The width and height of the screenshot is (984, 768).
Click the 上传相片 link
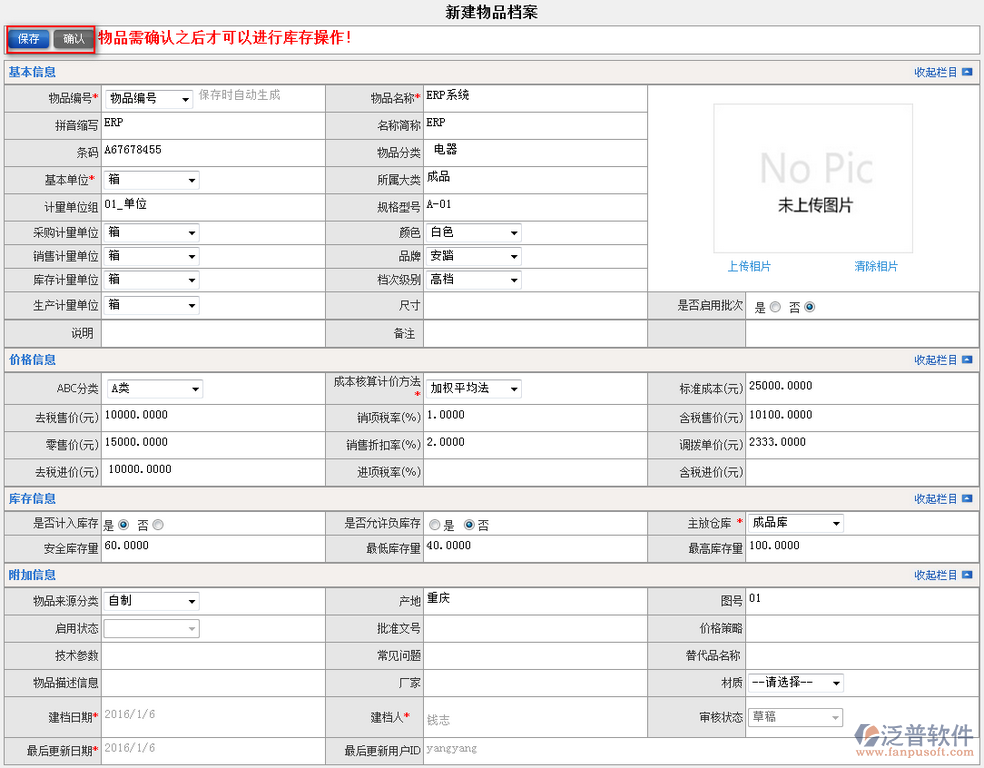pos(749,266)
